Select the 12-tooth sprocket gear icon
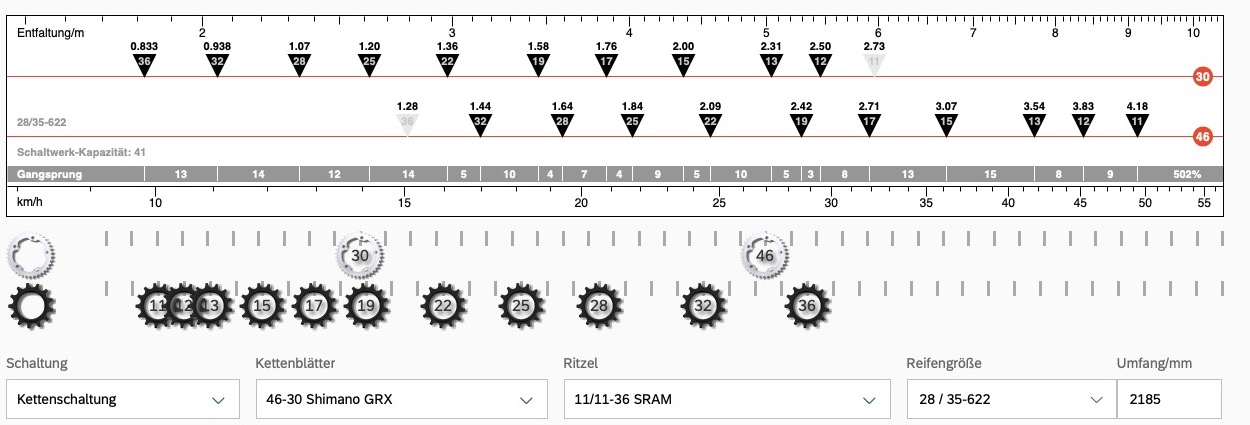This screenshot has width=1250, height=425. point(183,306)
